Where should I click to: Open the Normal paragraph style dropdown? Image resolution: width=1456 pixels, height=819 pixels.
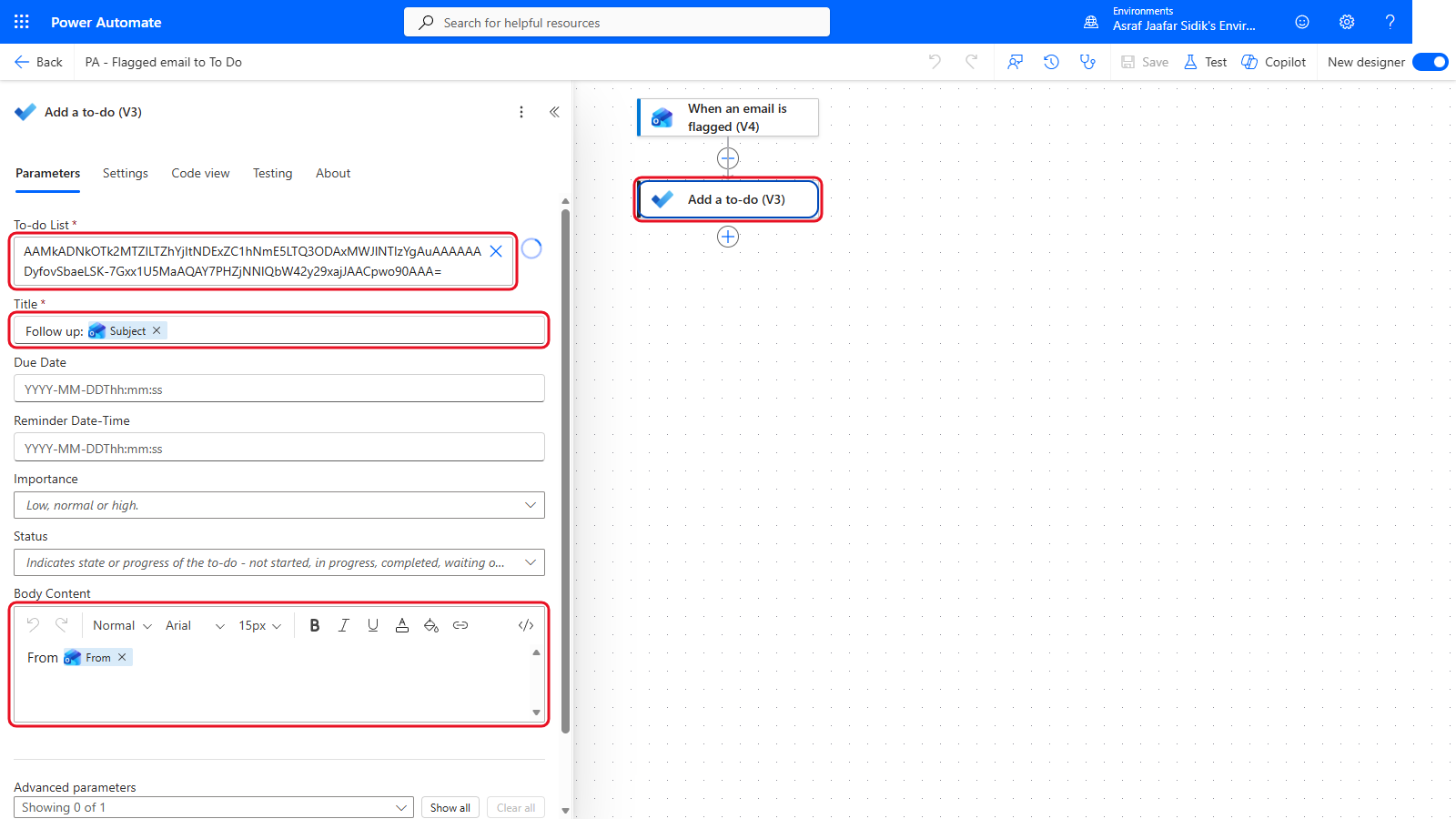(x=122, y=625)
